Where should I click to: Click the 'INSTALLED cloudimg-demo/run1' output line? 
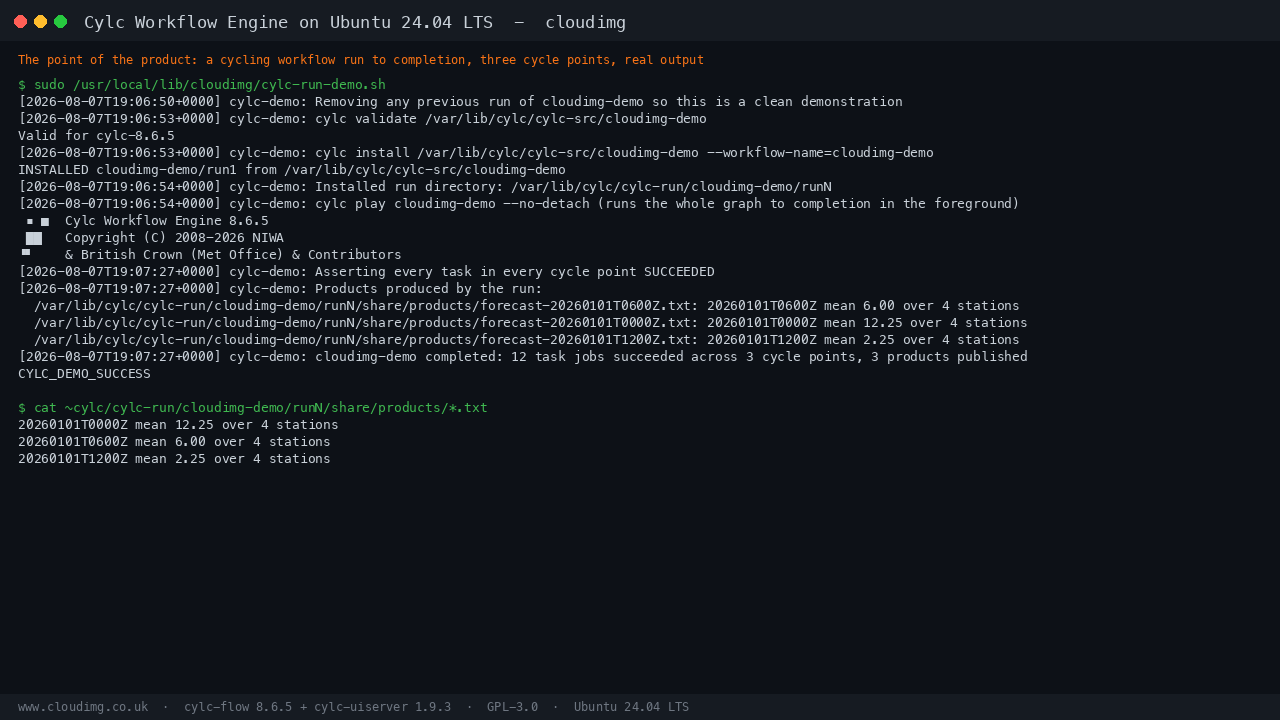[x=292, y=170]
